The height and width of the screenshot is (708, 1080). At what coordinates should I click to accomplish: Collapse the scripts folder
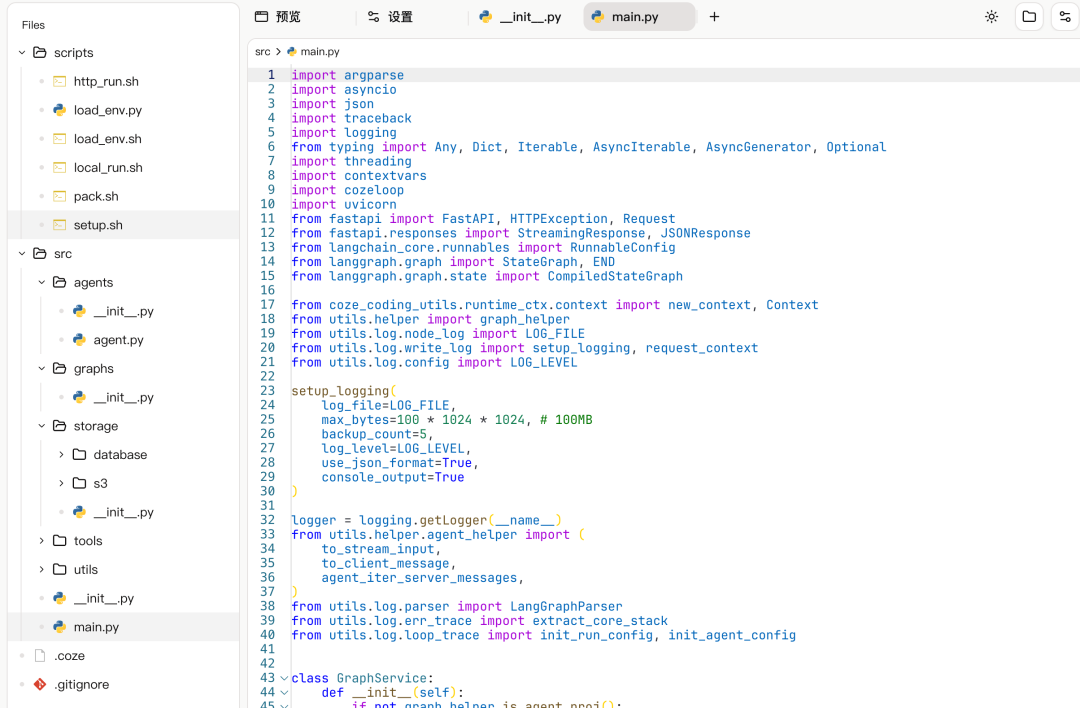point(22,53)
